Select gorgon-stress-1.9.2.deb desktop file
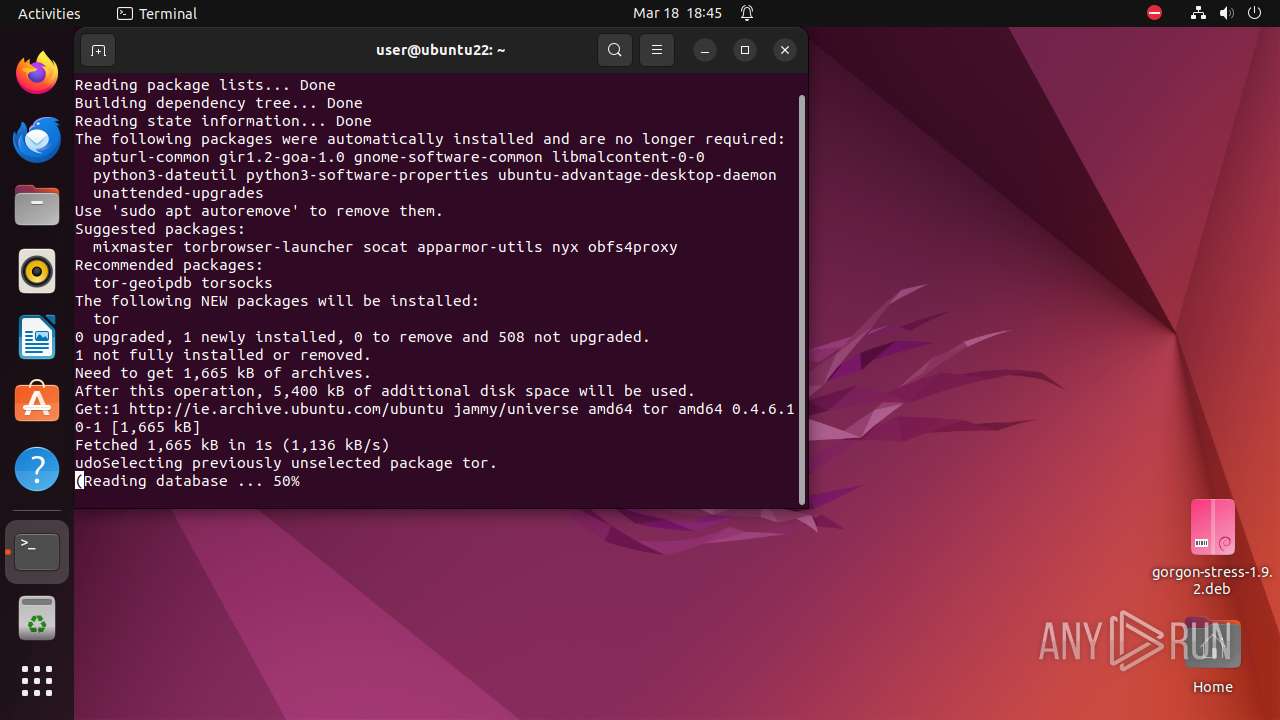The height and width of the screenshot is (720, 1280). [x=1212, y=547]
